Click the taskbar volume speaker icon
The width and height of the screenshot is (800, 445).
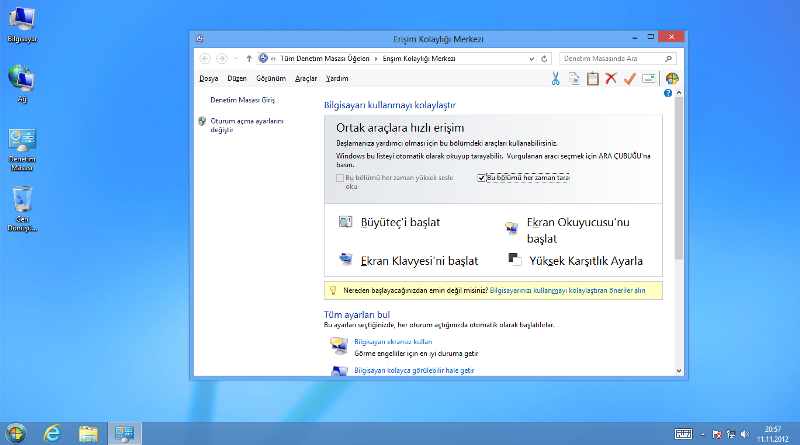pos(745,434)
